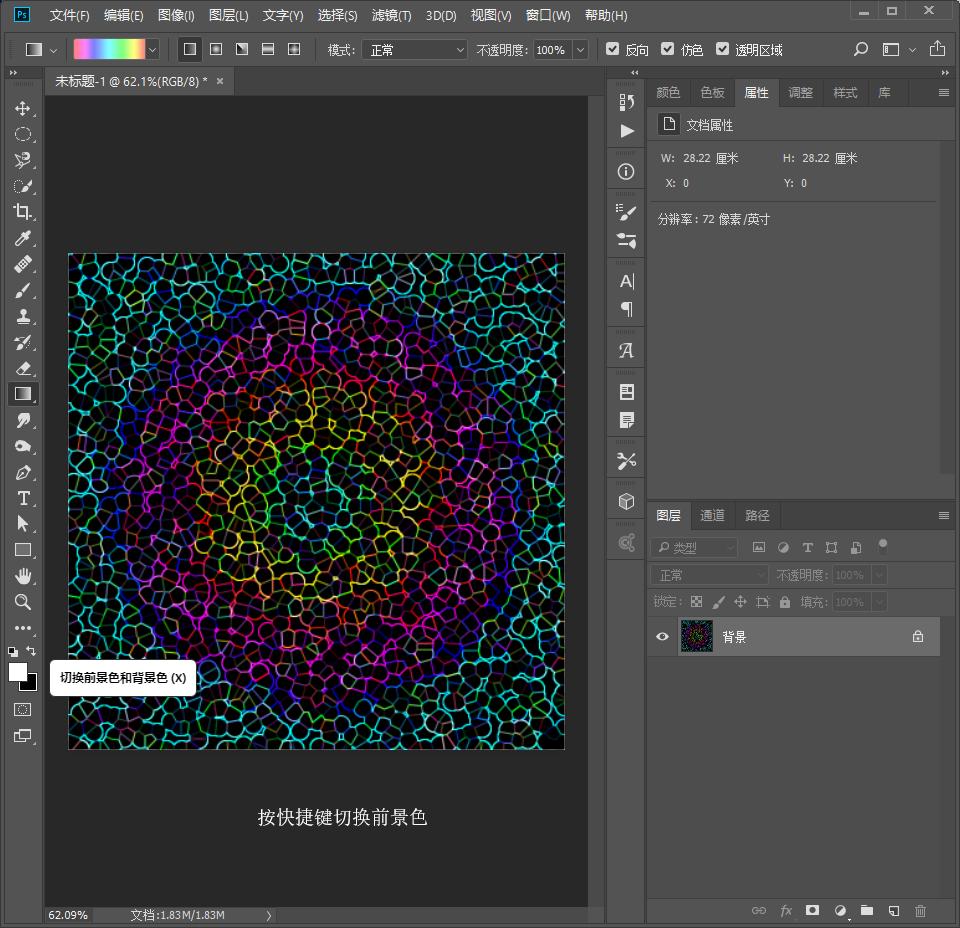Click the gradient preview bar in options
960x928 pixels.
click(109, 49)
